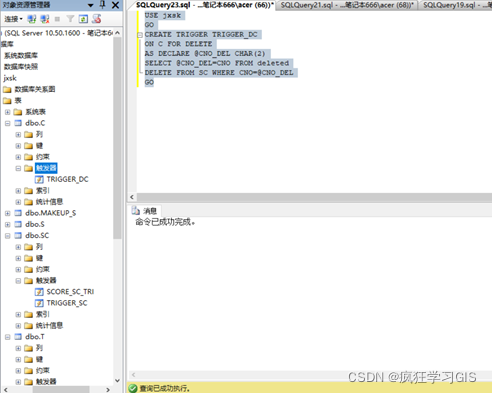Image resolution: width=492 pixels, height=393 pixels.
Task: Open the Object Explorer window position dropdown arrow
Action: (x=91, y=5)
